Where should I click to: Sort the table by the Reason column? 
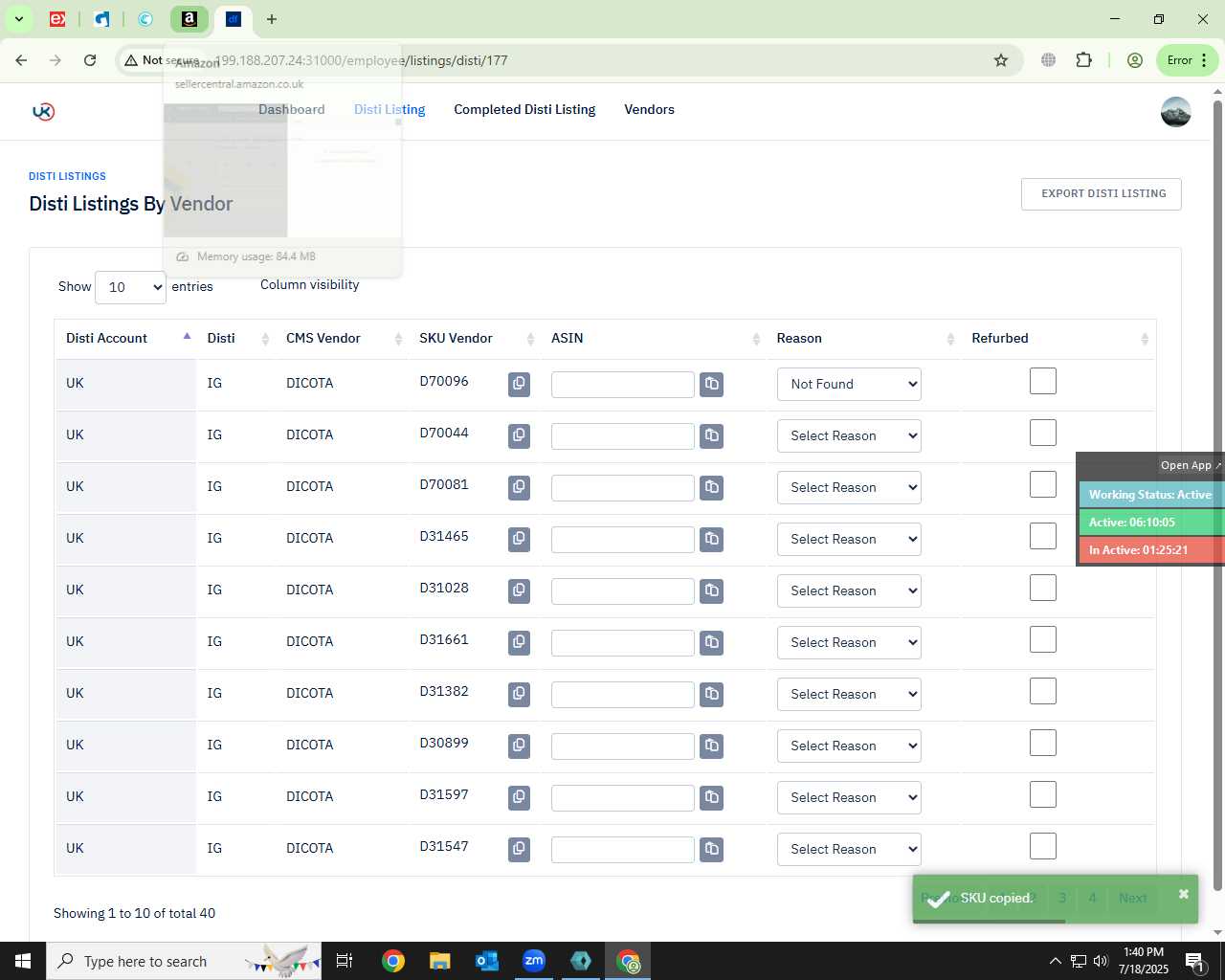[865, 339]
